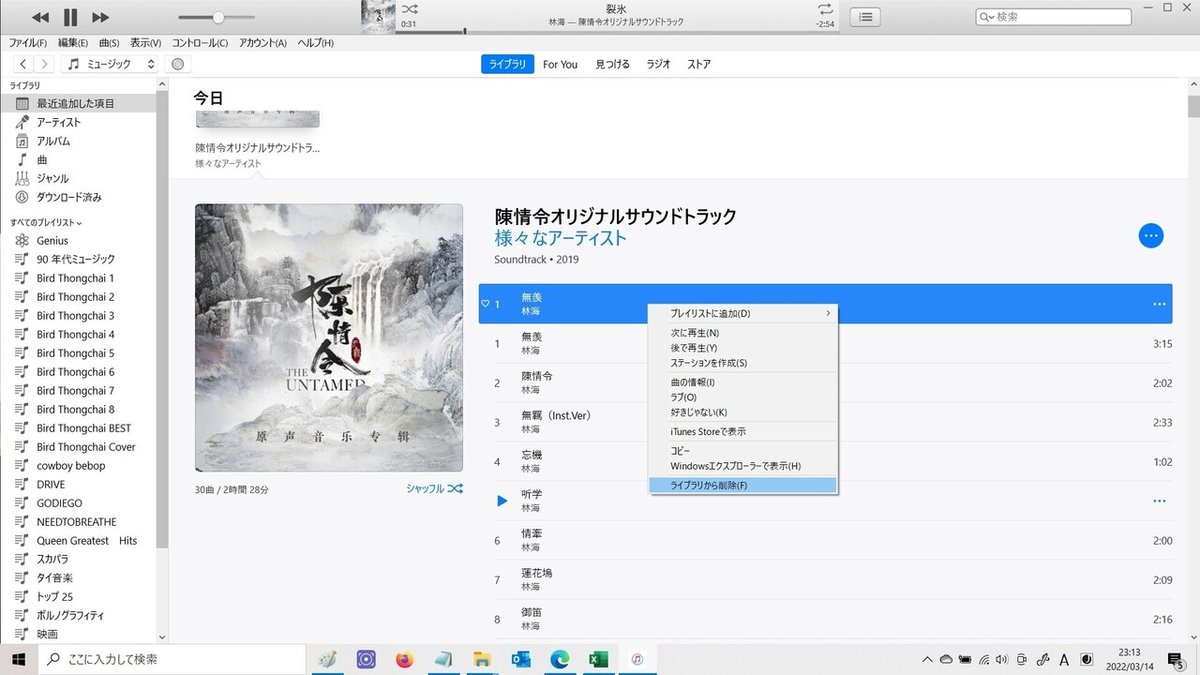Image resolution: width=1200 pixels, height=675 pixels.
Task: Click the iTunes icon in the taskbar
Action: [x=636, y=659]
